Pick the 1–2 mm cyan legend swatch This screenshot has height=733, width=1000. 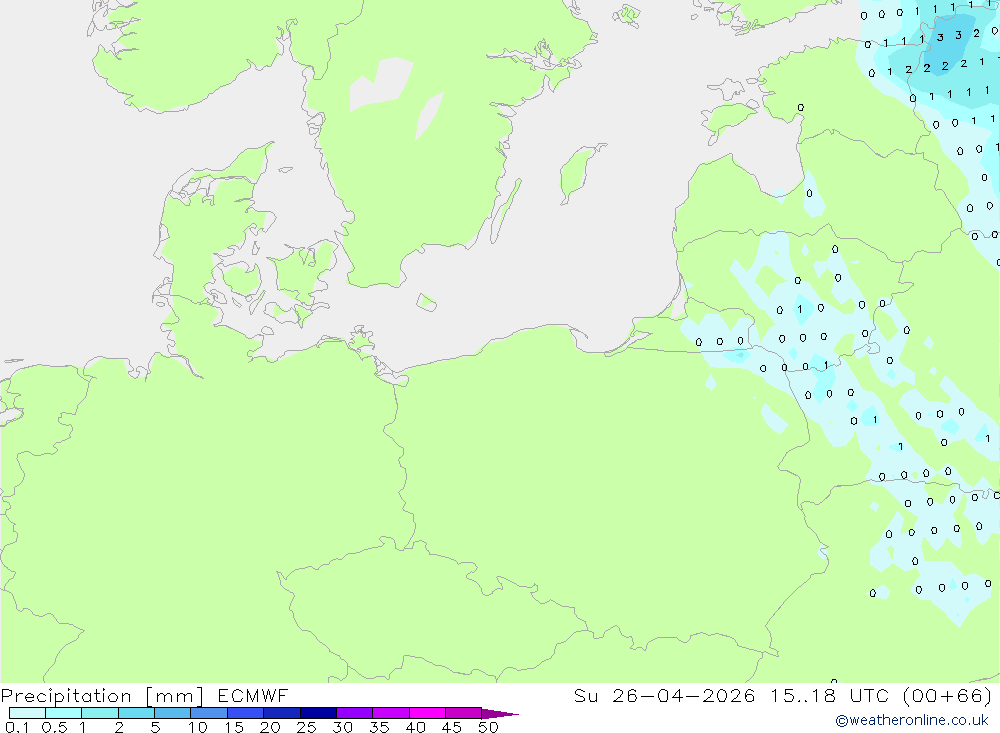100,713
